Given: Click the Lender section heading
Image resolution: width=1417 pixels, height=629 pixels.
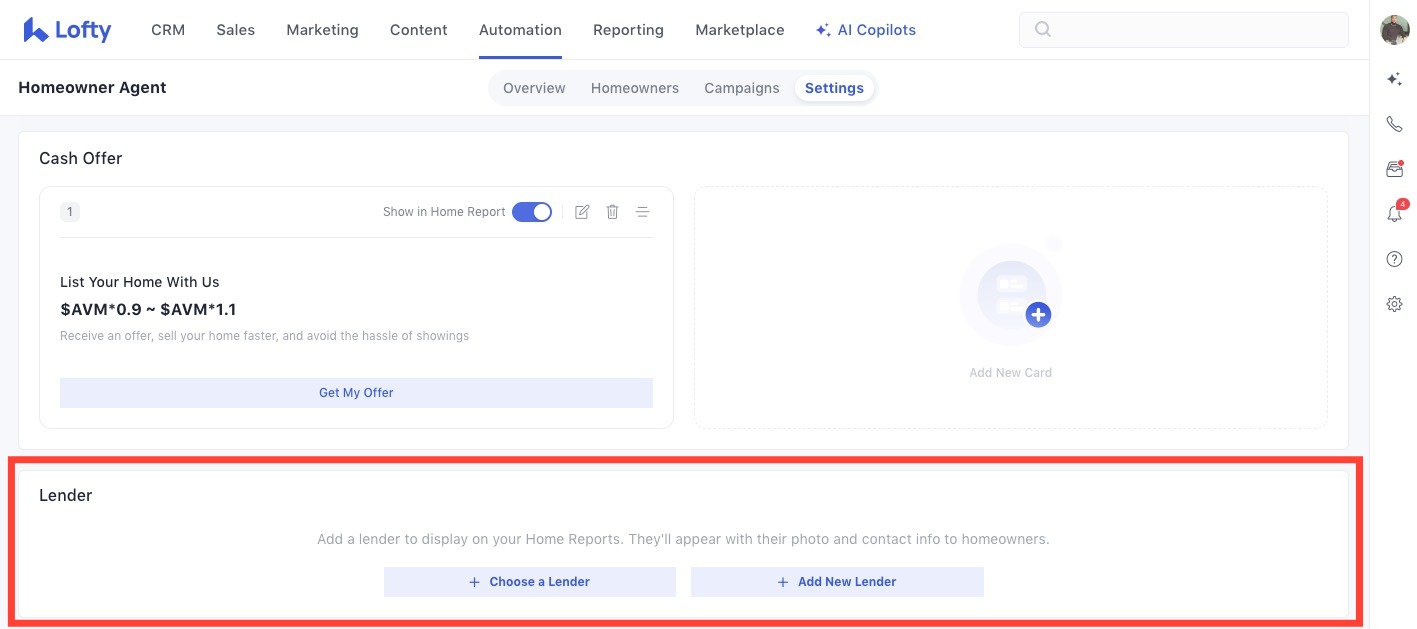Looking at the screenshot, I should (65, 495).
